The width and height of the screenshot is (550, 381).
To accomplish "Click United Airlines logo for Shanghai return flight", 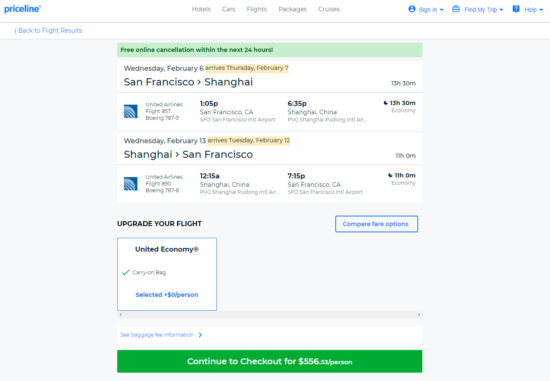I will pos(130,184).
